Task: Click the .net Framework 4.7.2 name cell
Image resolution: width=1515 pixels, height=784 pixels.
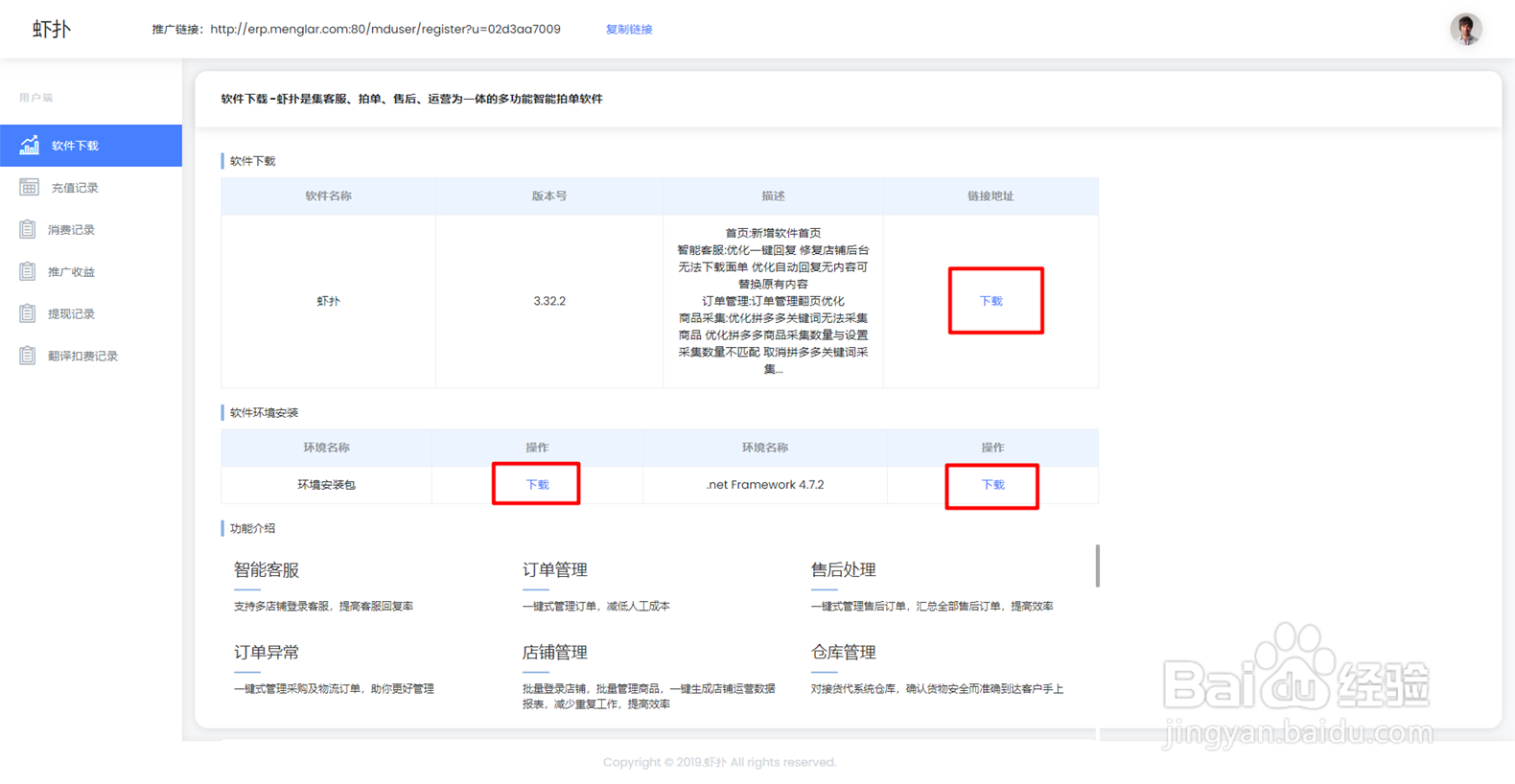Action: [764, 485]
